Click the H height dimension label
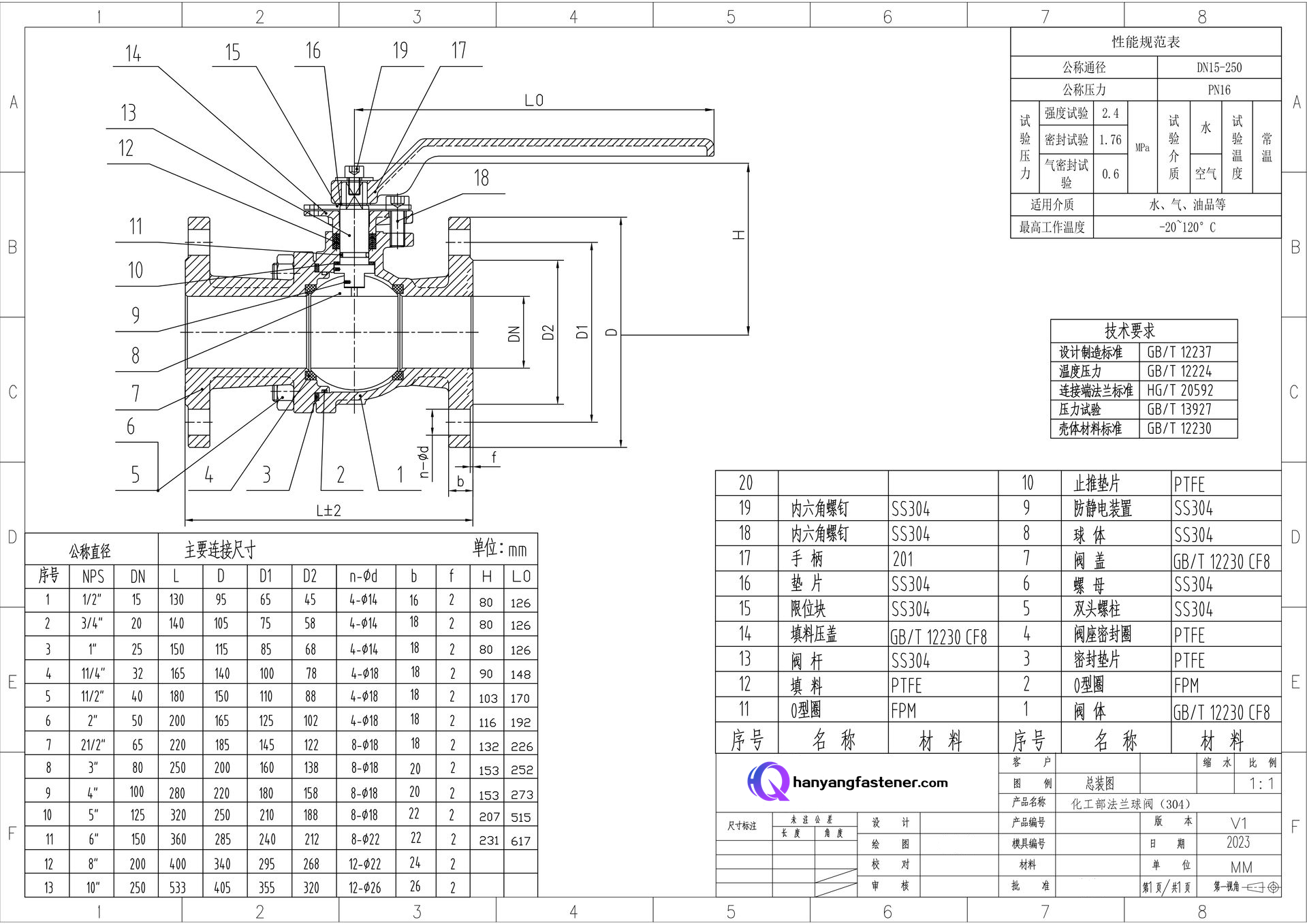 point(739,235)
